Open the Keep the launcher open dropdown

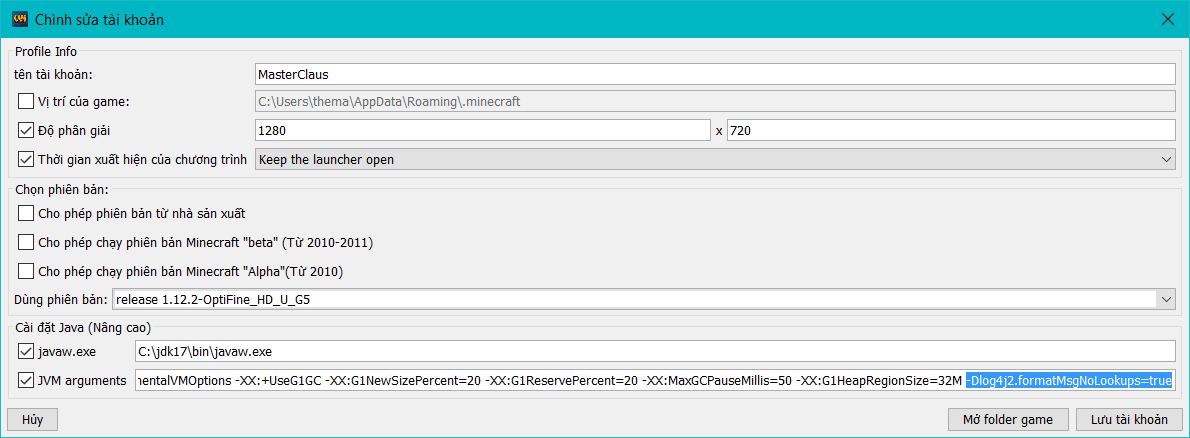(x=715, y=159)
